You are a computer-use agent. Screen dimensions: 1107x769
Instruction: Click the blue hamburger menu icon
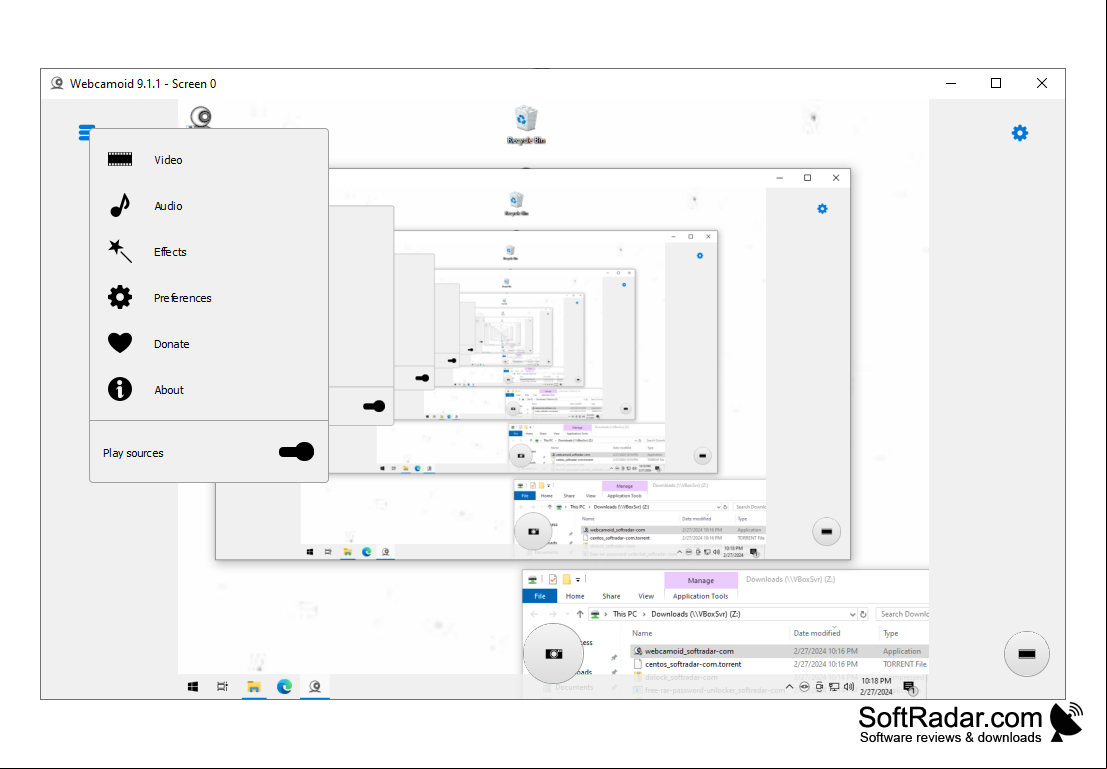(85, 132)
